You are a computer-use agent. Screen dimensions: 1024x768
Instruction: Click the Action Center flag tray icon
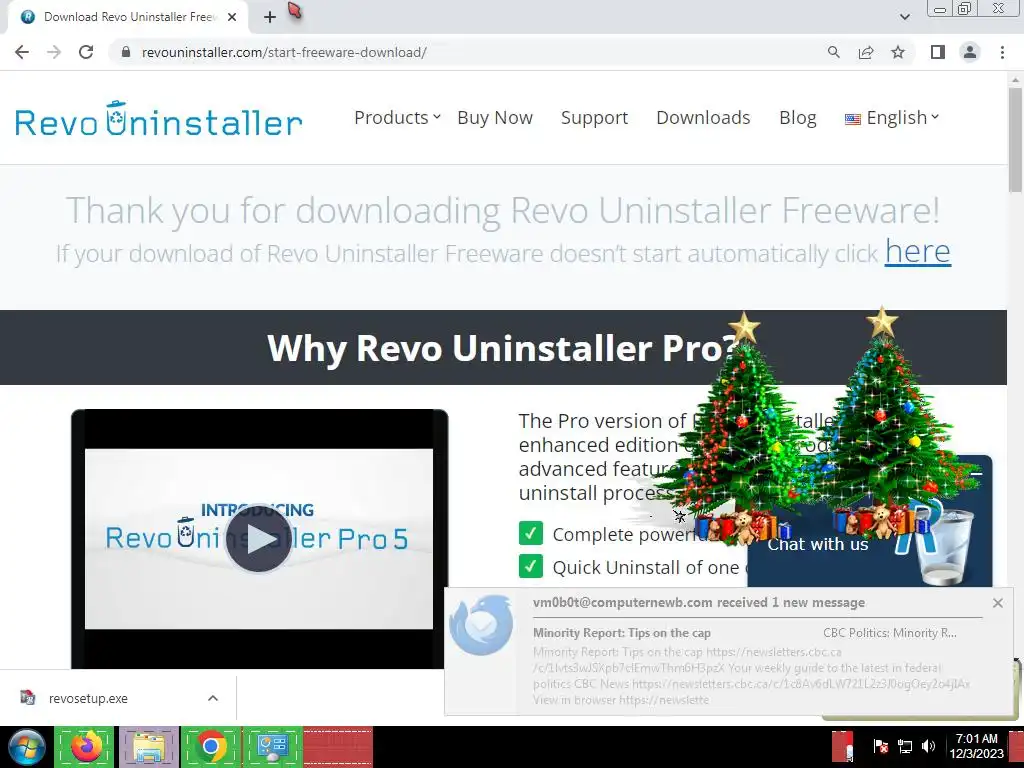tap(880, 746)
